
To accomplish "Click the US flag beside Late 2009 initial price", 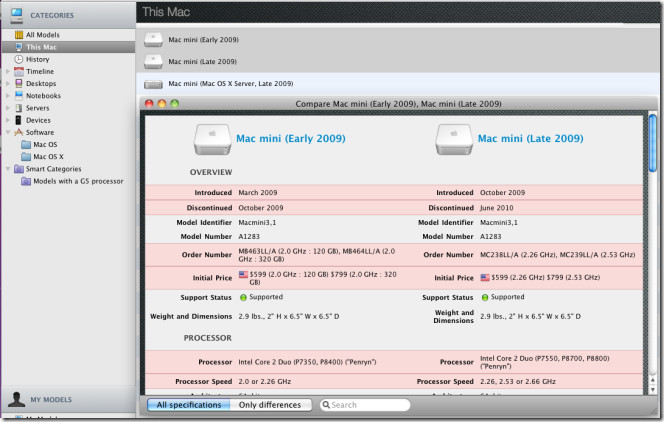I will tap(485, 278).
